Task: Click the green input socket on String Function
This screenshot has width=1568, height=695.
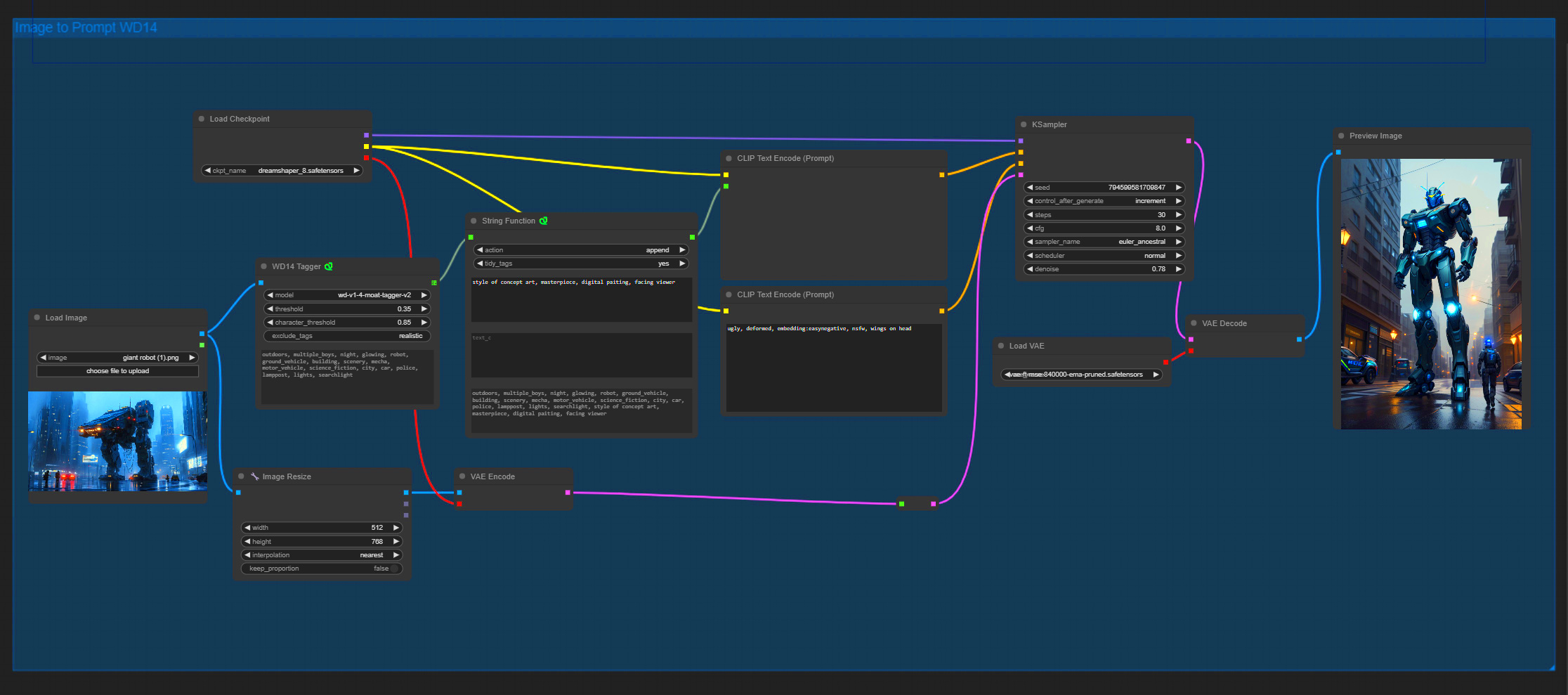Action: pos(471,238)
